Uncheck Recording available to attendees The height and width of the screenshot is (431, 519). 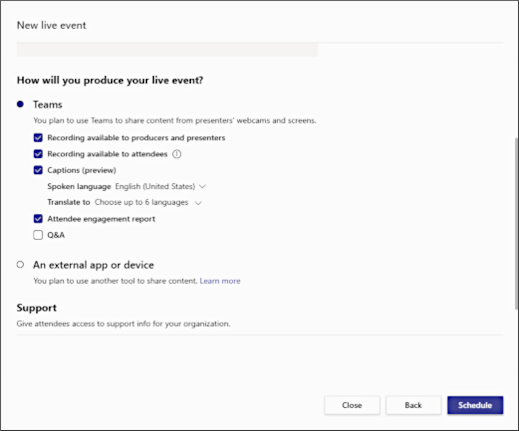tap(38, 154)
